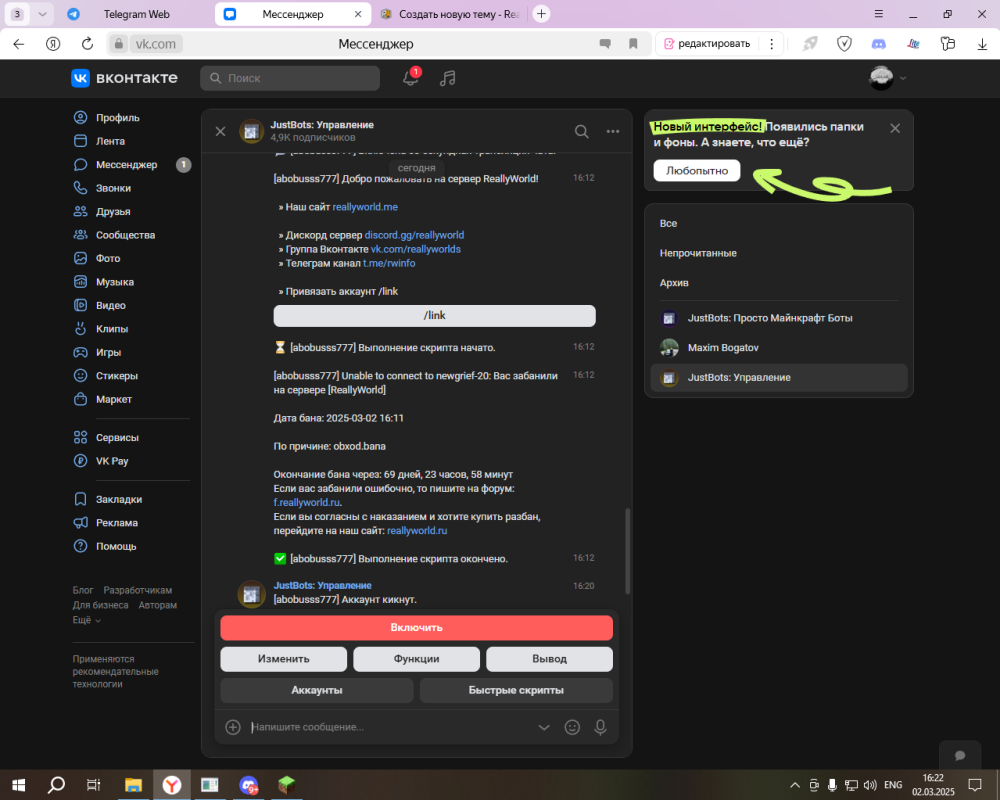Collapse the bot keyboard chevron

(x=543, y=727)
